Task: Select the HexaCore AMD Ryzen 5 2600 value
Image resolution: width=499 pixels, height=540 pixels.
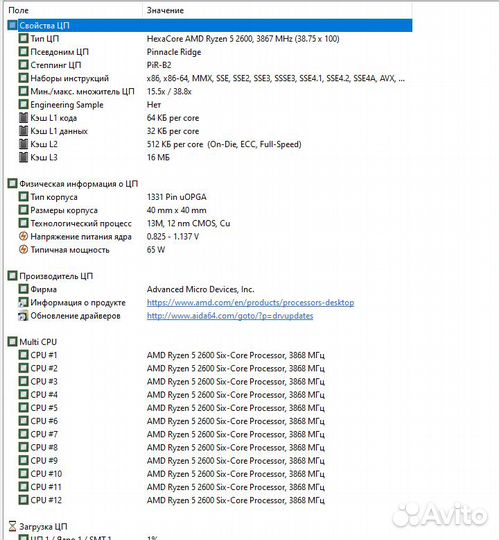Action: point(243,39)
